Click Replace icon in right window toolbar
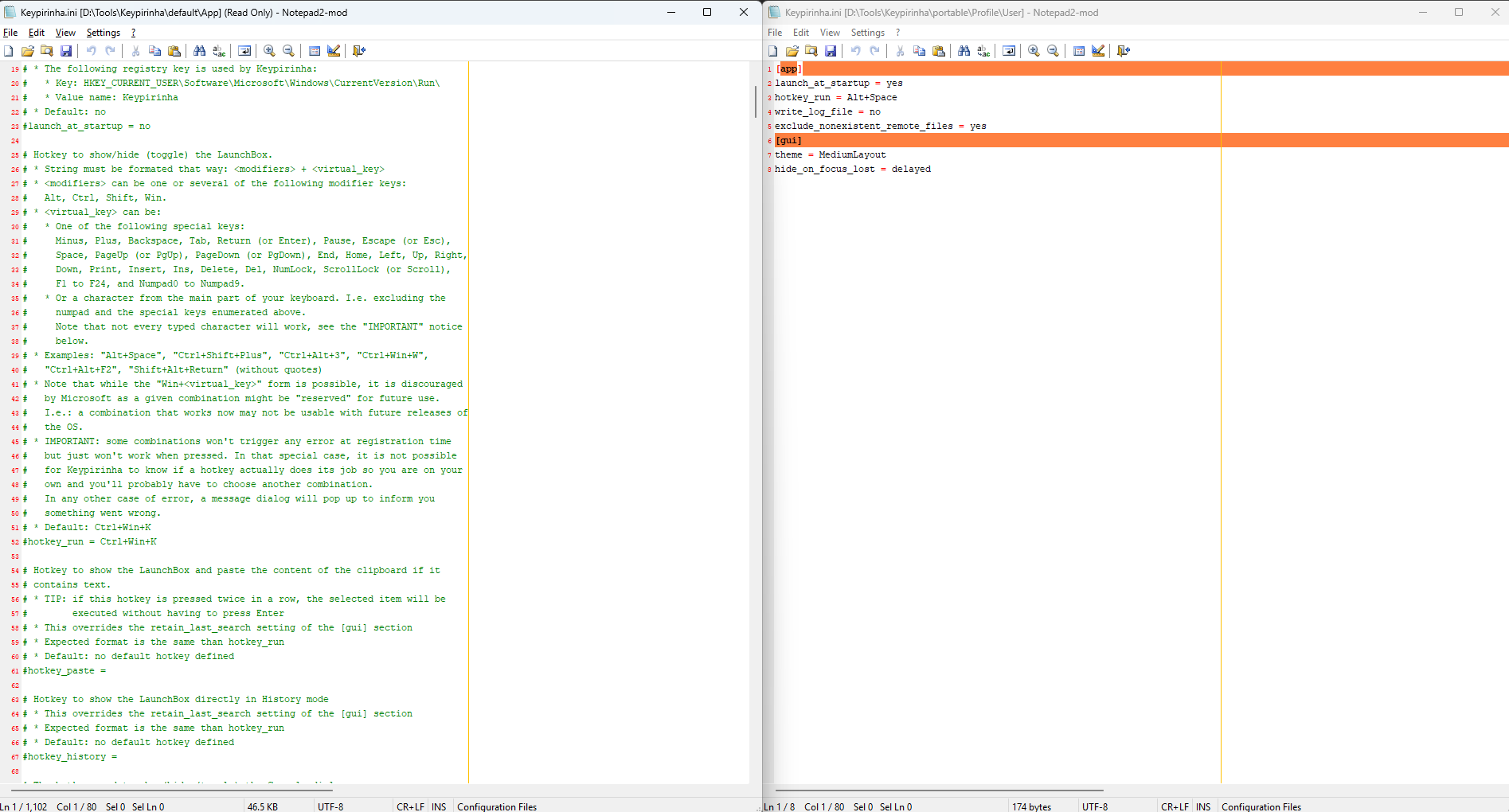 pos(983,51)
